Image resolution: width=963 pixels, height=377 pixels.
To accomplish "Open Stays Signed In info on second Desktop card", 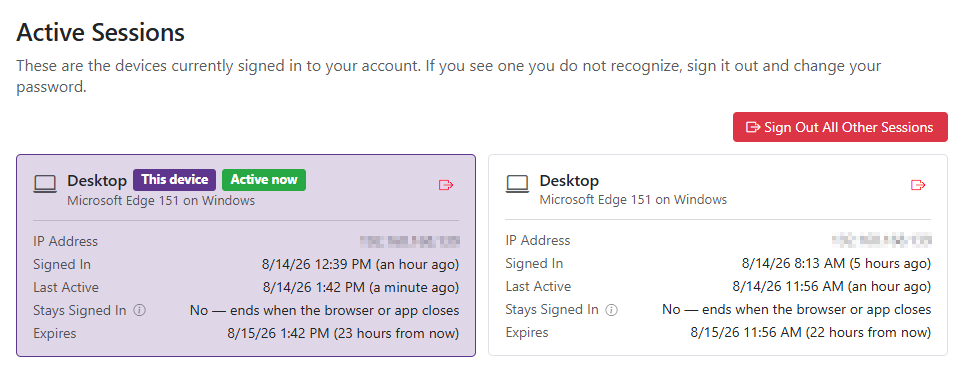I will [612, 310].
